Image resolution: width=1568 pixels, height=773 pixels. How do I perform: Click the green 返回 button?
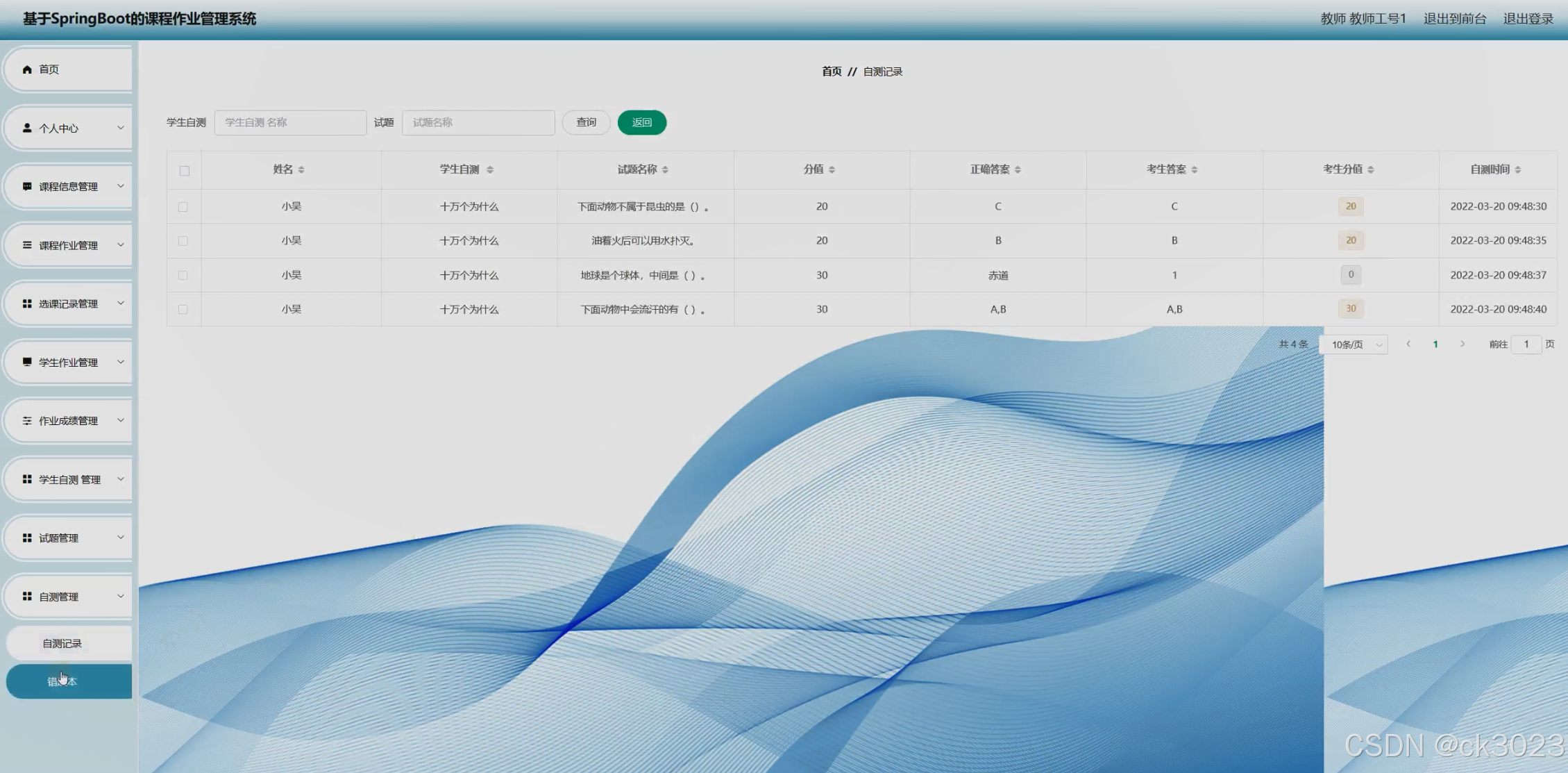[x=641, y=122]
